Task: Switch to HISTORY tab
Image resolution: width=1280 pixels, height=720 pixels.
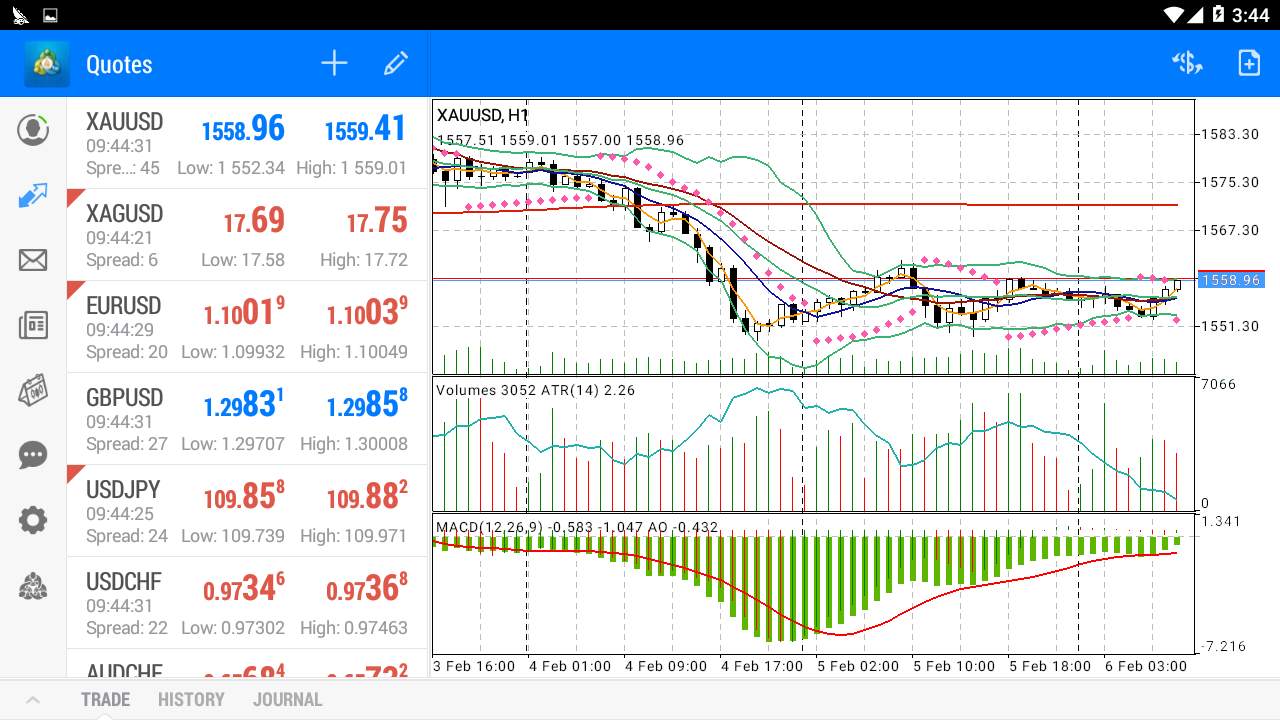Action: coord(191,700)
